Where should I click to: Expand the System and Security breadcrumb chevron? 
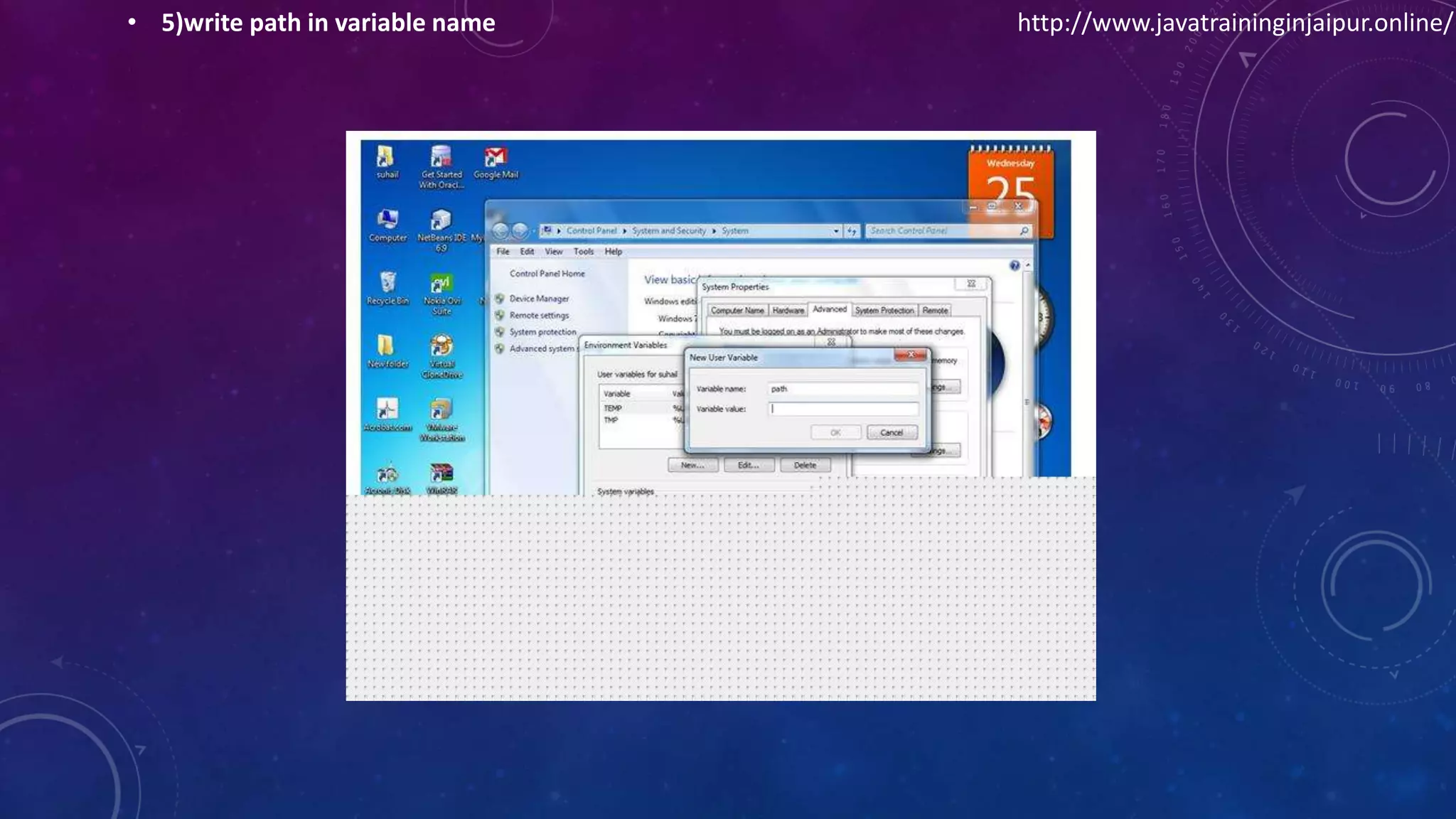714,231
